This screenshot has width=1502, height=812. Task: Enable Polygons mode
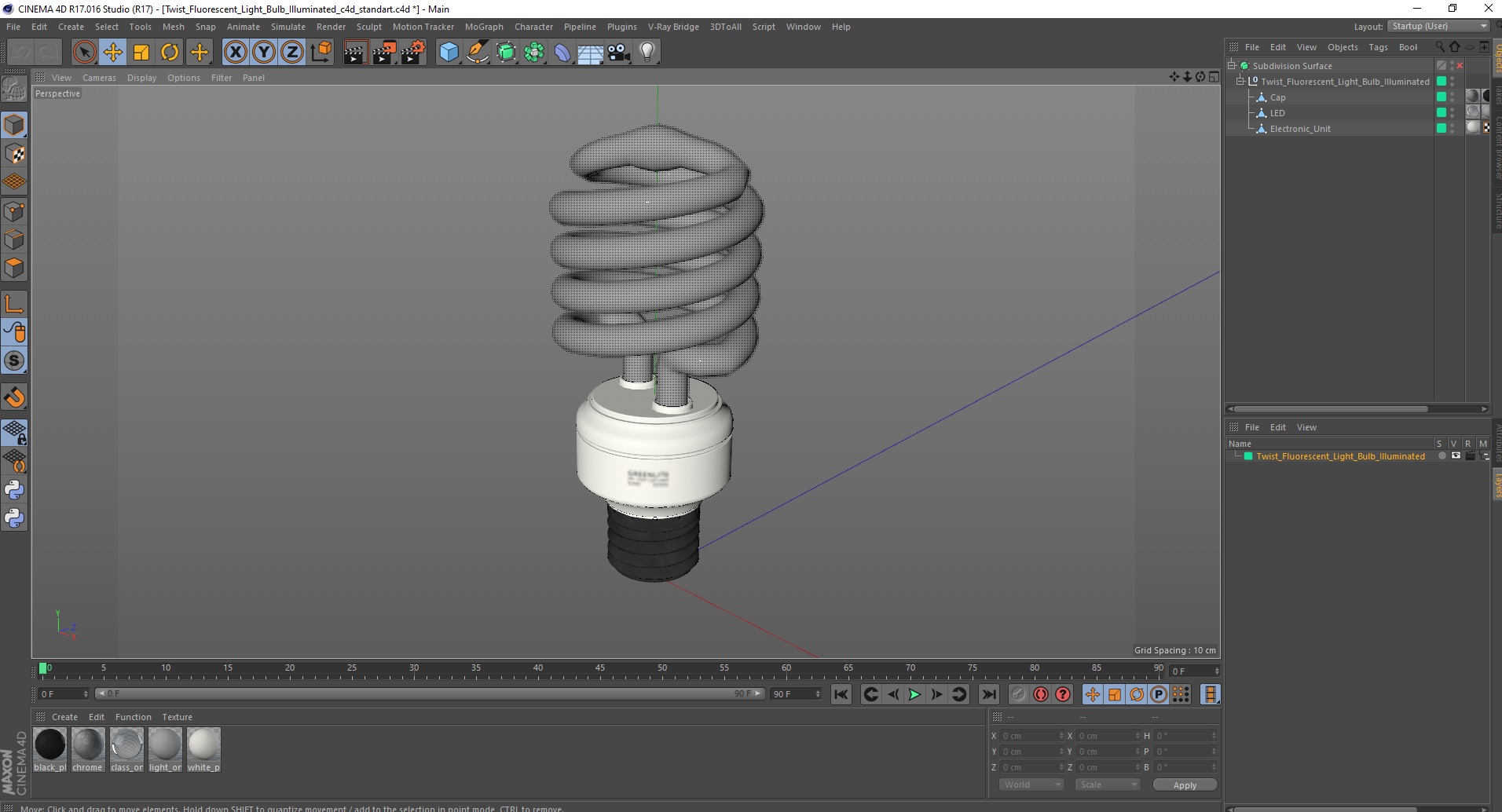click(x=14, y=268)
